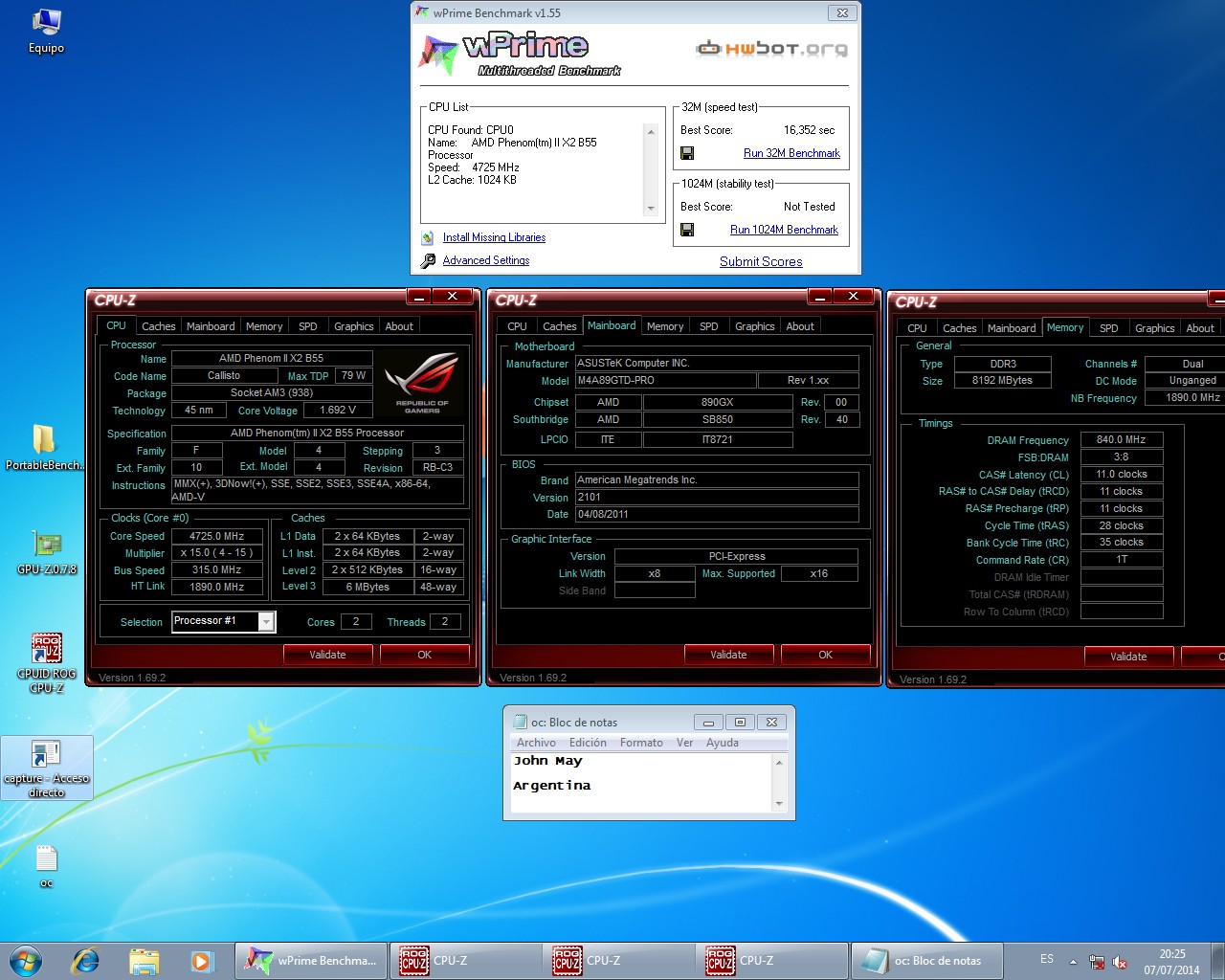Click the HWBOT.org logo in wPrime
The height and width of the screenshot is (980, 1225).
click(772, 48)
